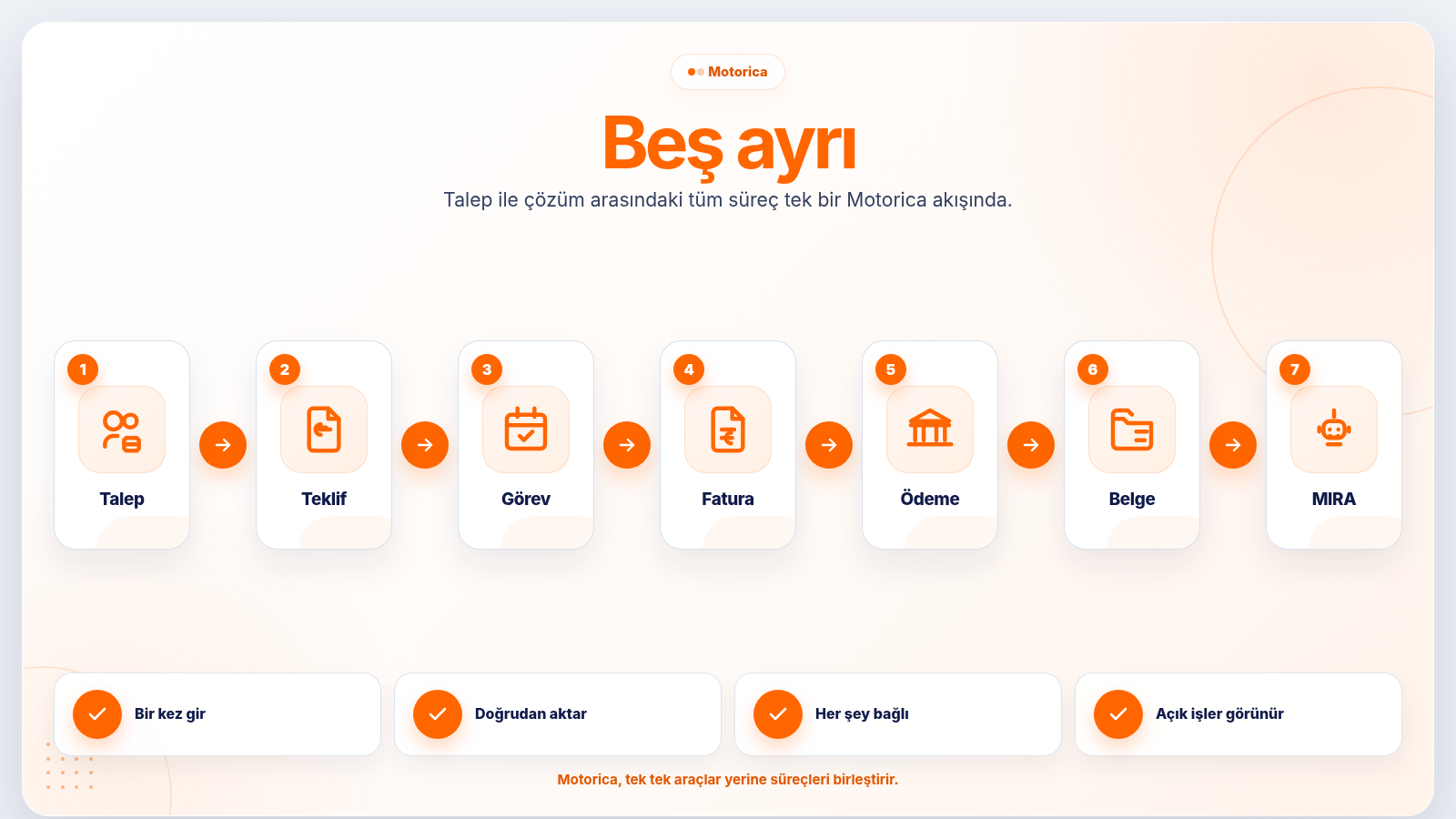Click the "Fatura" card label
The image size is (1456, 819).
pos(728,499)
